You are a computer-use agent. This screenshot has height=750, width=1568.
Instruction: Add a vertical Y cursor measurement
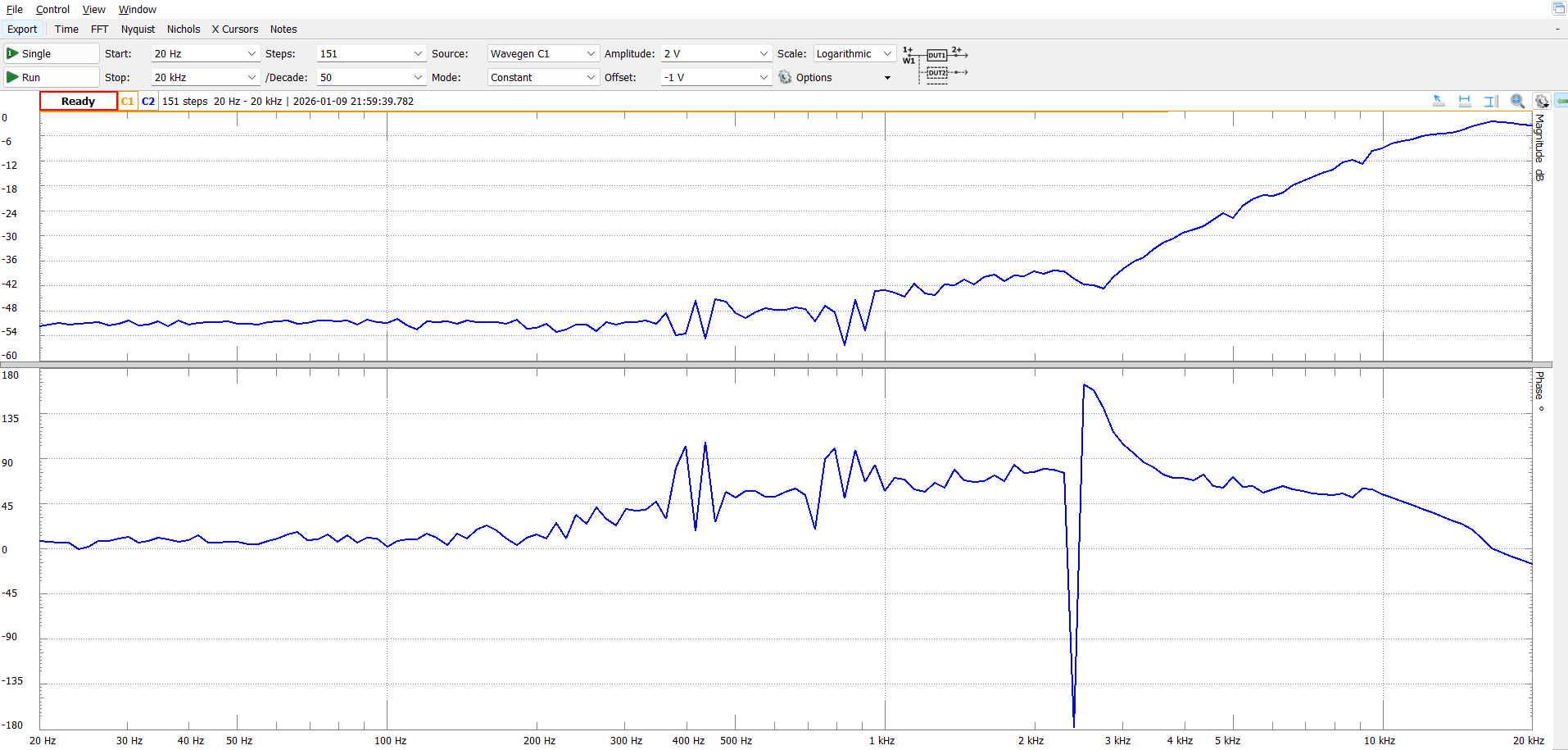(1491, 101)
